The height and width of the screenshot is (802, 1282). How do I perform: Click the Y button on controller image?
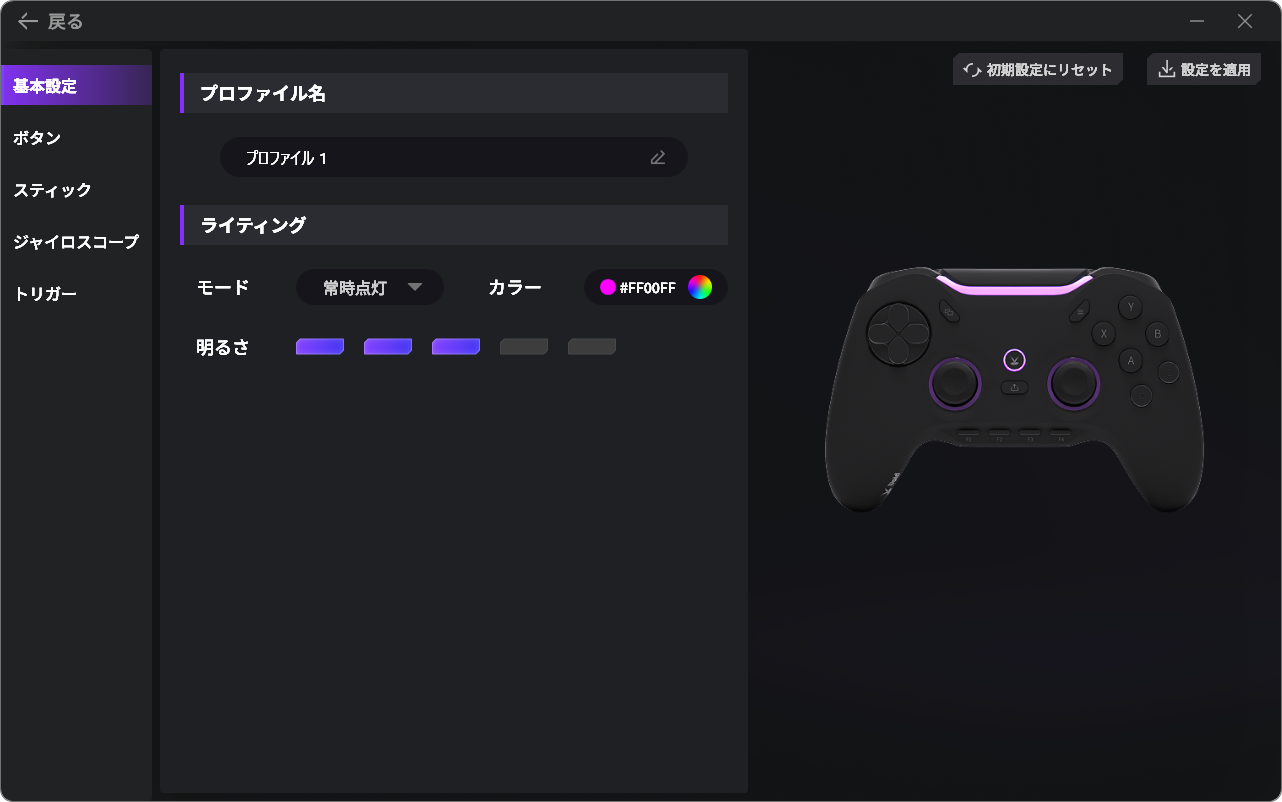(1130, 308)
